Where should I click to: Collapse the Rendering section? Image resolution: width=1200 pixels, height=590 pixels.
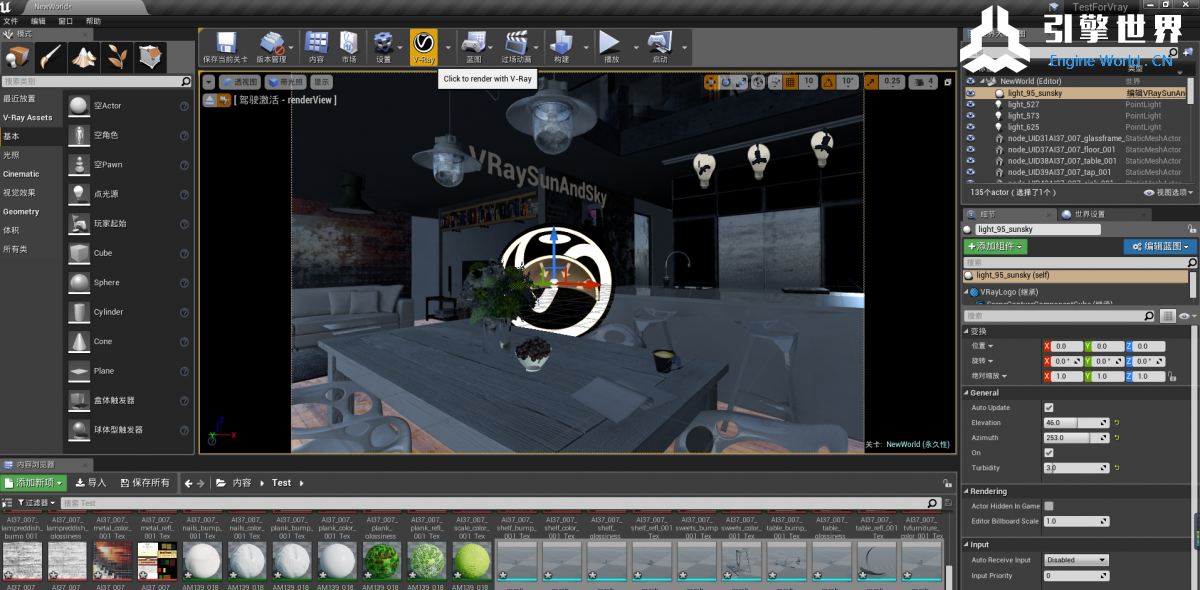pos(966,491)
